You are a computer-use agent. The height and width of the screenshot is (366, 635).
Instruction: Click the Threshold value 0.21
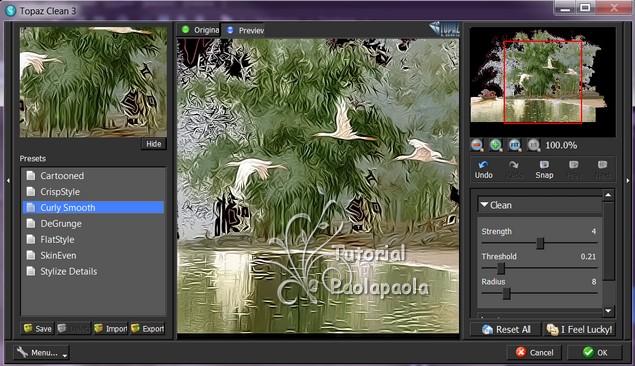pos(588,256)
